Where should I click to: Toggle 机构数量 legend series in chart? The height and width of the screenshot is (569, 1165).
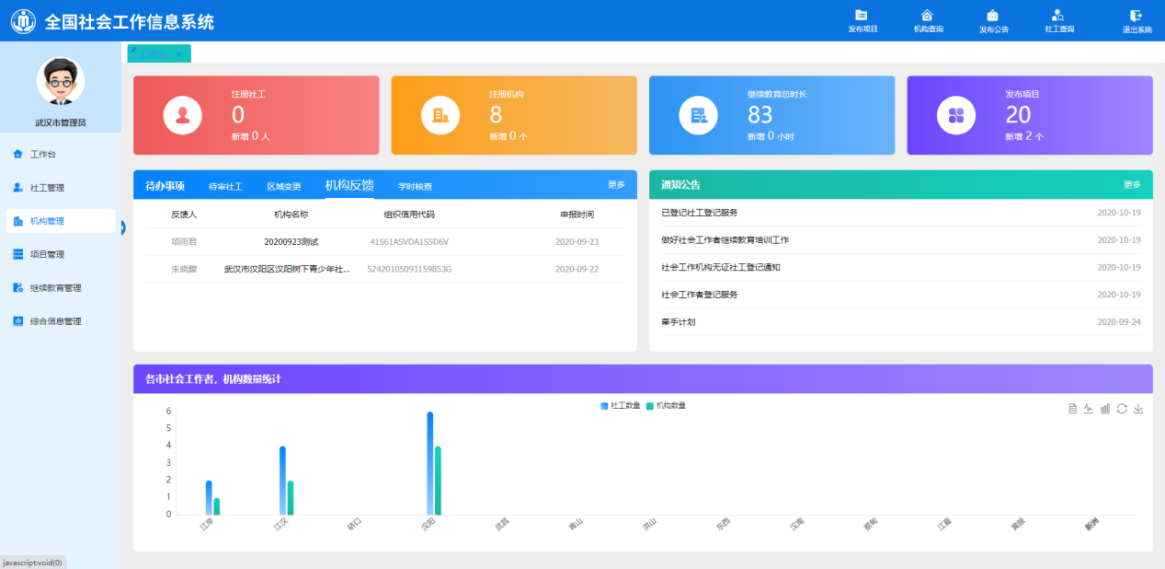(x=666, y=406)
